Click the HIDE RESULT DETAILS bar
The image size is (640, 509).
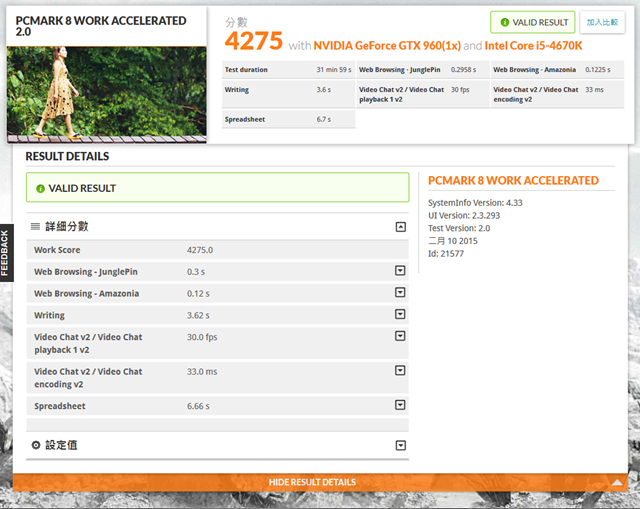(x=320, y=482)
